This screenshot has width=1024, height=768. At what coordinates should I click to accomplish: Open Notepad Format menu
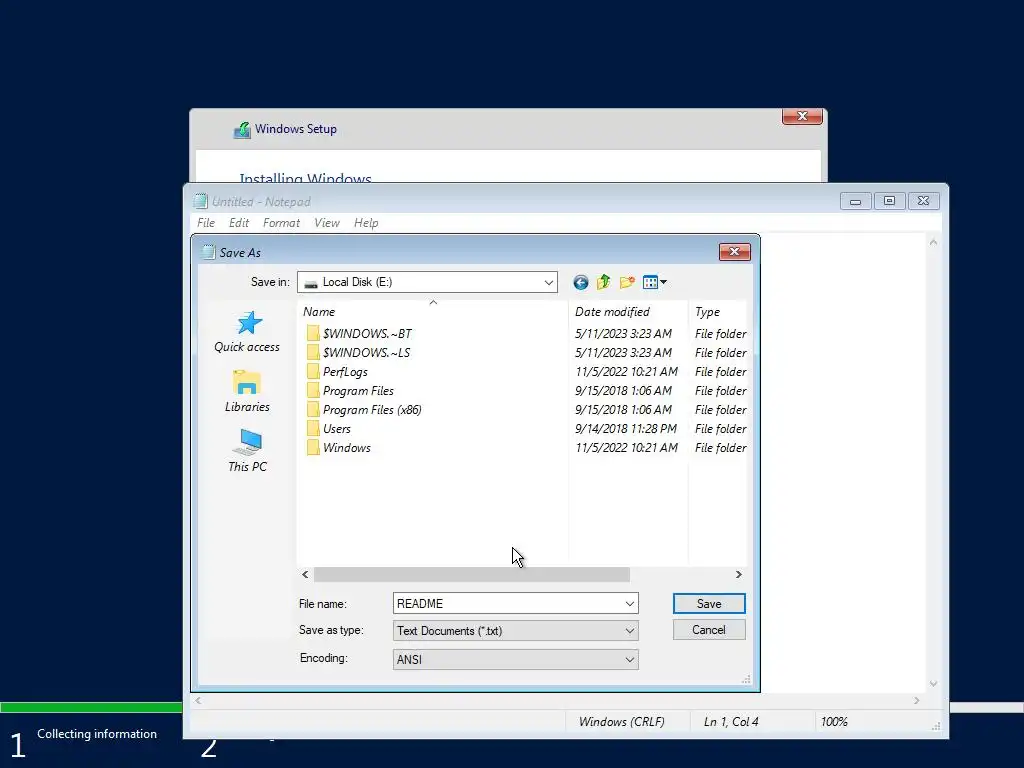[281, 223]
